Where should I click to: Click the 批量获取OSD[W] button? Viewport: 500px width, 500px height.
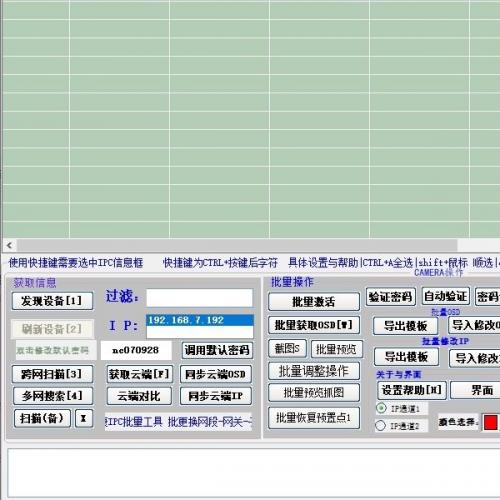point(314,325)
